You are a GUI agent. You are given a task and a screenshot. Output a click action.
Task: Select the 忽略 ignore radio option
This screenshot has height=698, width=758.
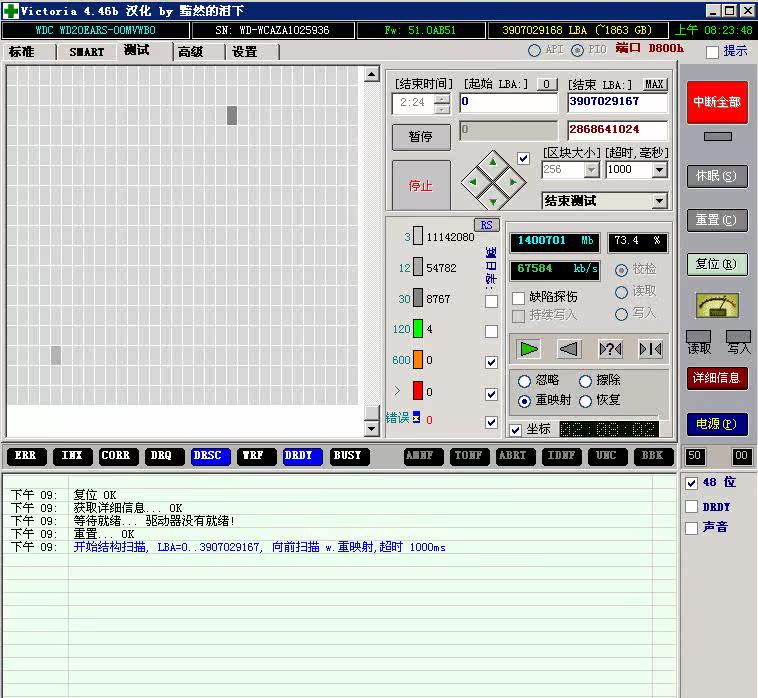pos(525,381)
